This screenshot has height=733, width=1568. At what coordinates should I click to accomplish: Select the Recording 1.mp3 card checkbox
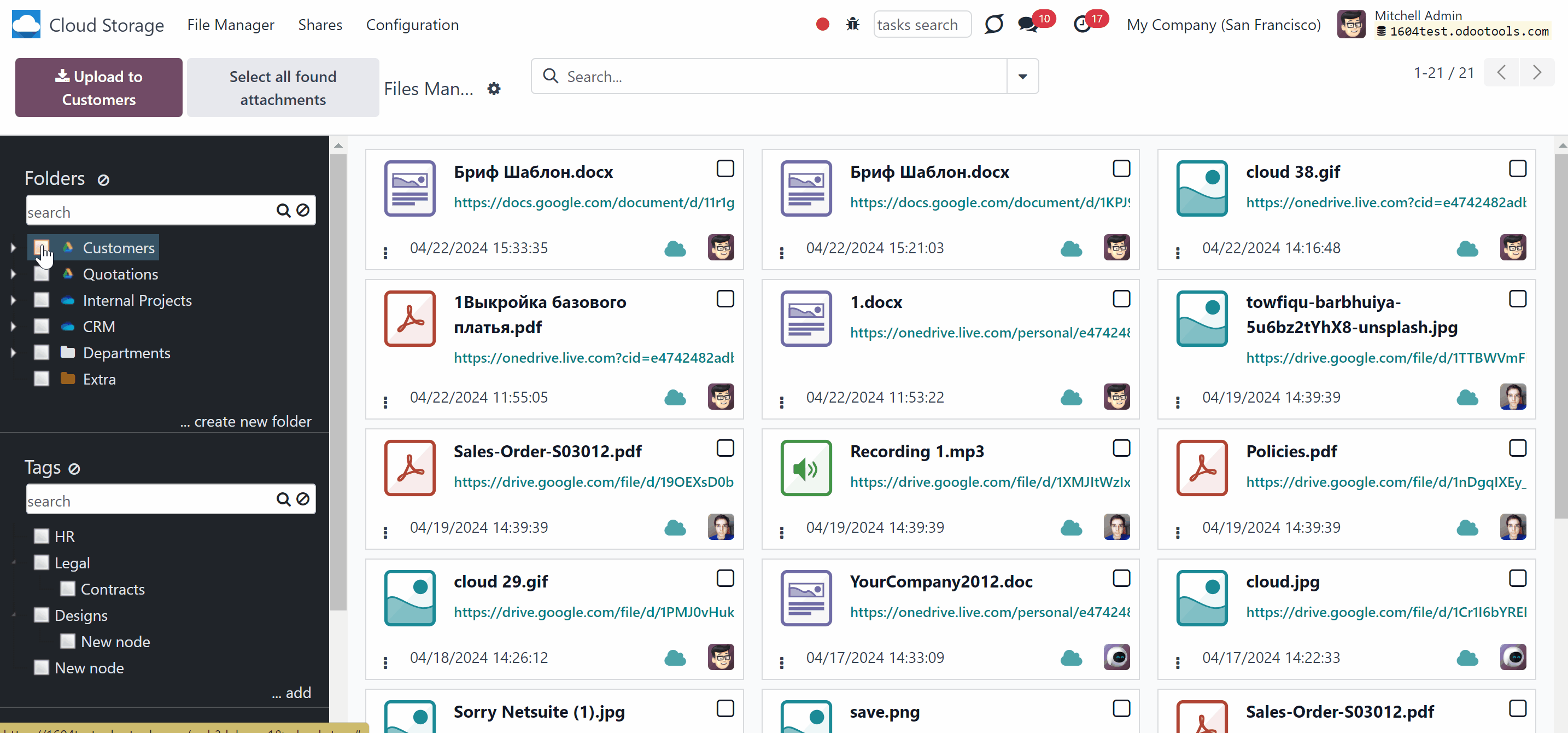pyautogui.click(x=1122, y=448)
